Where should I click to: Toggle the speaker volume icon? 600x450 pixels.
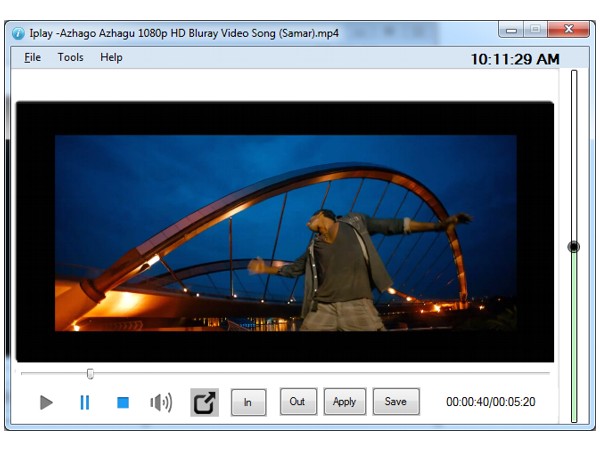161,402
